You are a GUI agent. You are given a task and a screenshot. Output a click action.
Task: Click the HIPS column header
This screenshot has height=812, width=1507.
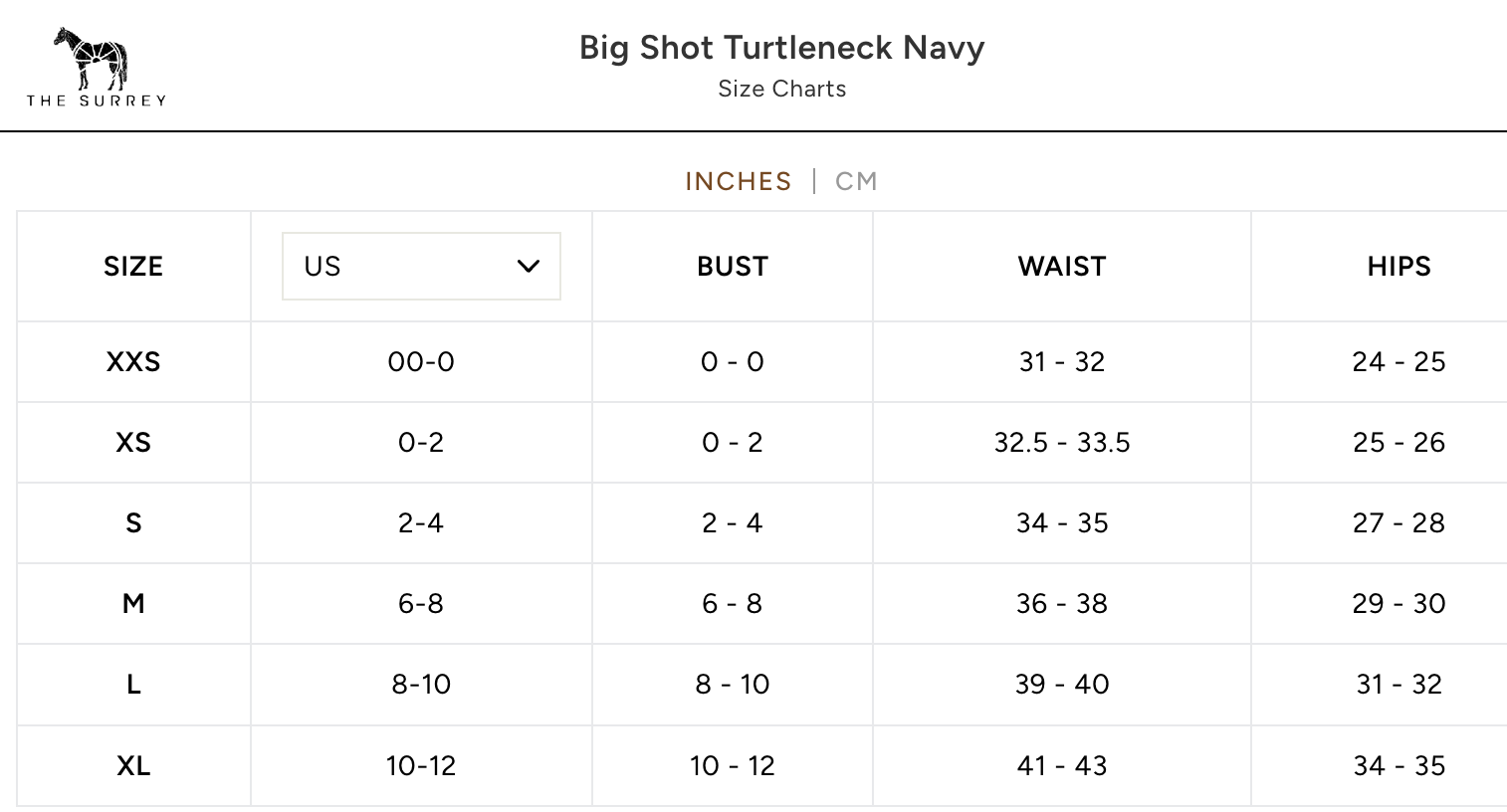[x=1399, y=266]
